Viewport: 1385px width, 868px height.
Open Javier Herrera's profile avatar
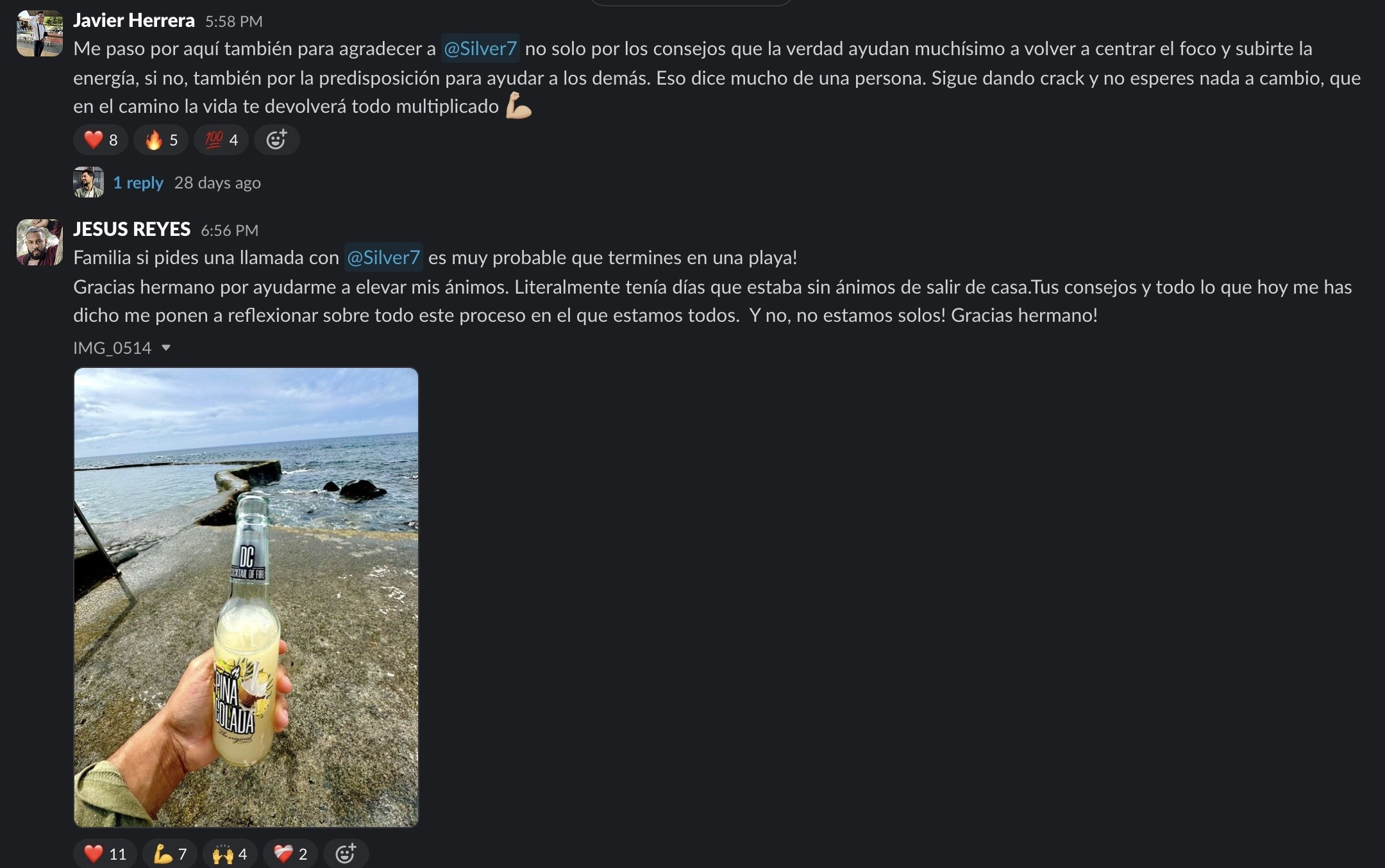coord(40,33)
